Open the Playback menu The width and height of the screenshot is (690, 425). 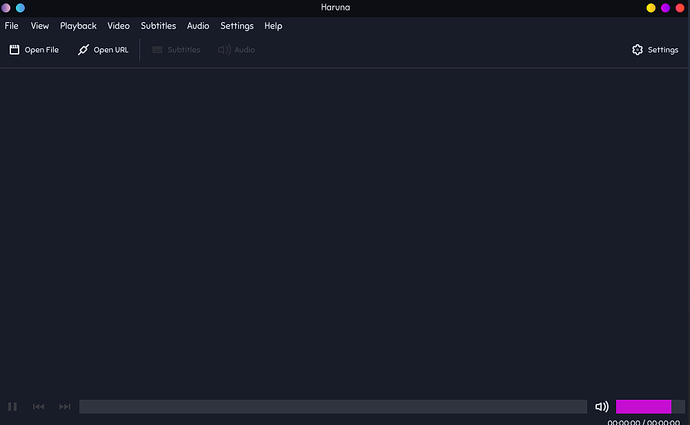(78, 26)
